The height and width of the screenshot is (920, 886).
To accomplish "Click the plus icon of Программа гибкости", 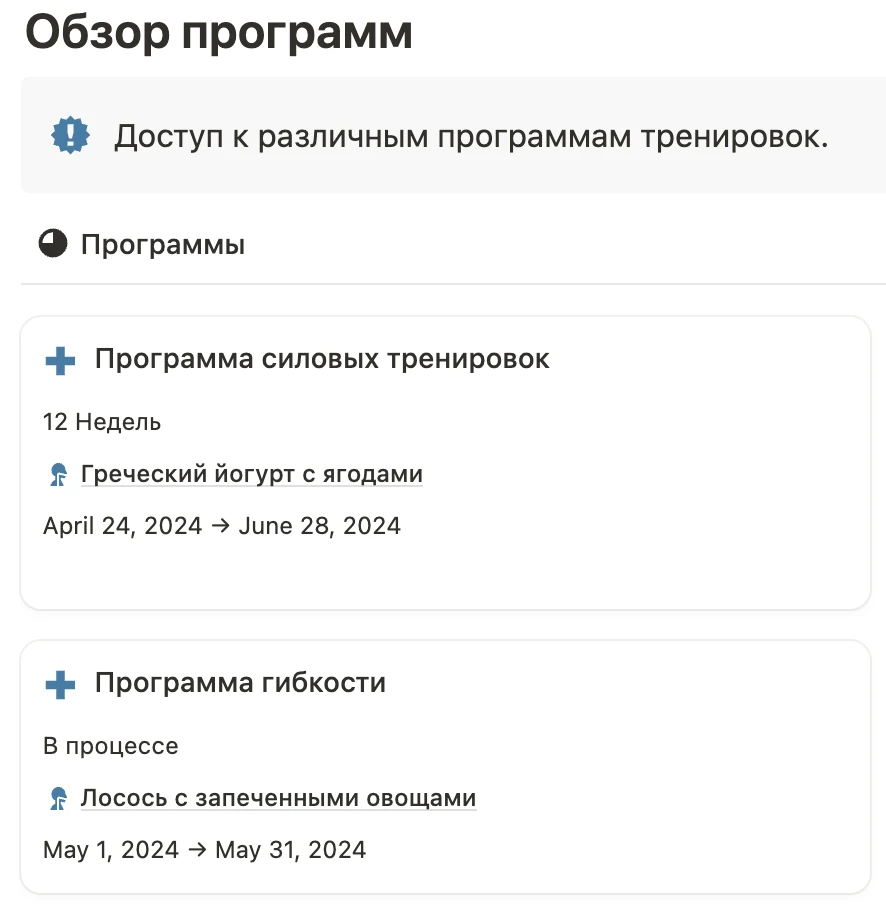I will click(61, 684).
